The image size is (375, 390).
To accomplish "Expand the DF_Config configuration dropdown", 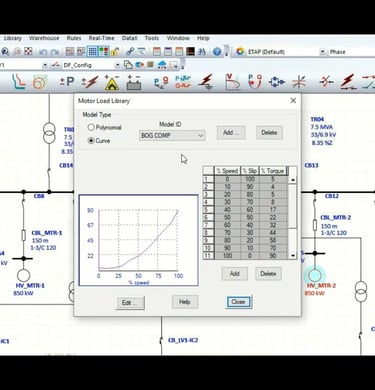I will point(117,65).
